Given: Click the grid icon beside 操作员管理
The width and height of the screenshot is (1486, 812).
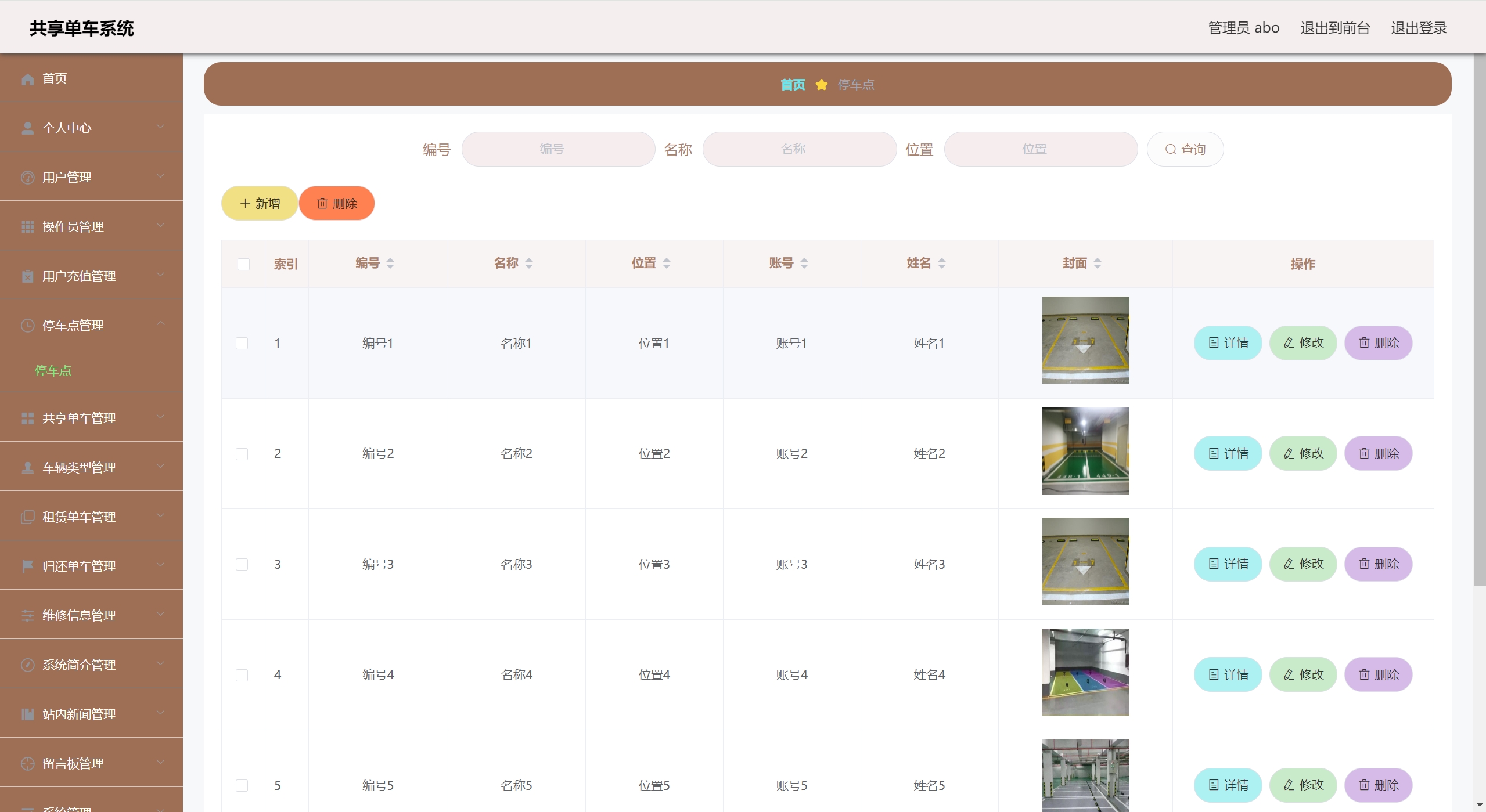Looking at the screenshot, I should (x=27, y=227).
